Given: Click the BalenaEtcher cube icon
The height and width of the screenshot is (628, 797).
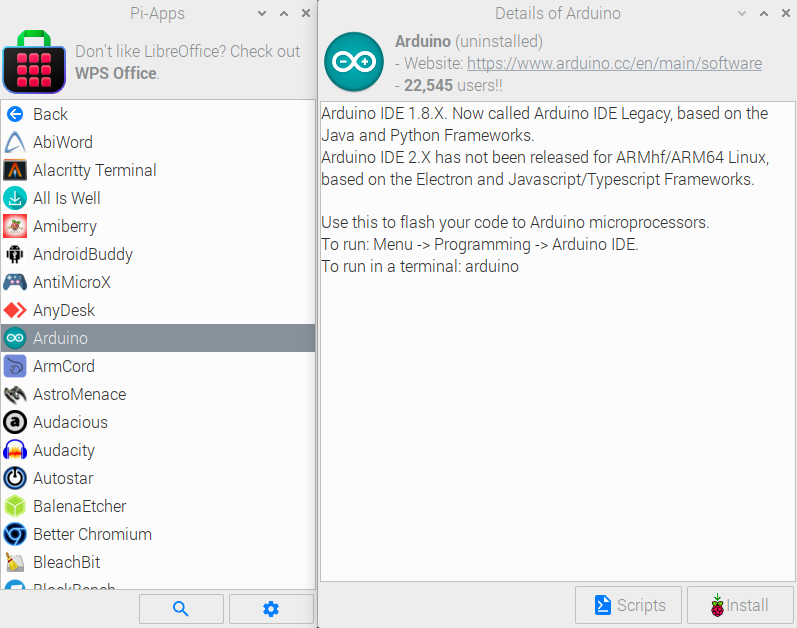Looking at the screenshot, I should click(15, 506).
